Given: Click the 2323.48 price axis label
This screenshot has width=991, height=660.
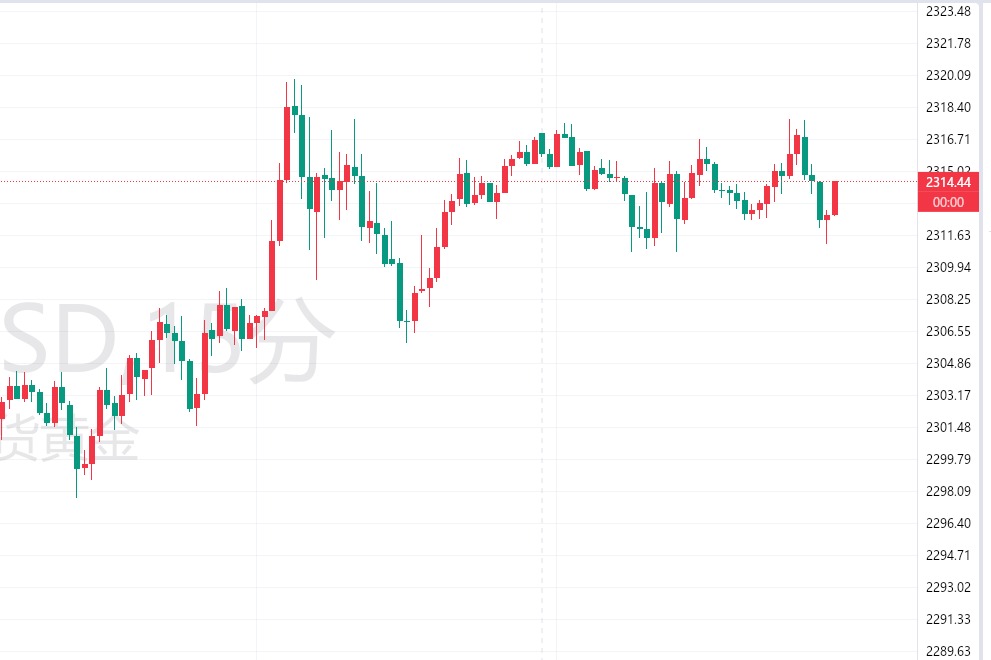Looking at the screenshot, I should pyautogui.click(x=948, y=12).
